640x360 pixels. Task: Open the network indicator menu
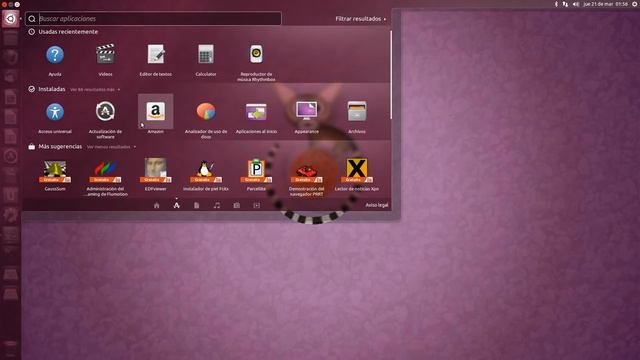pyautogui.click(x=565, y=4)
